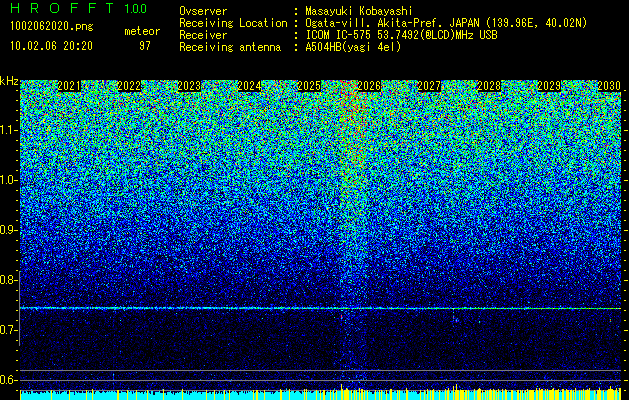Click the kHz axis unit label
Image resolution: width=629 pixels, height=400 pixels.
[9, 81]
